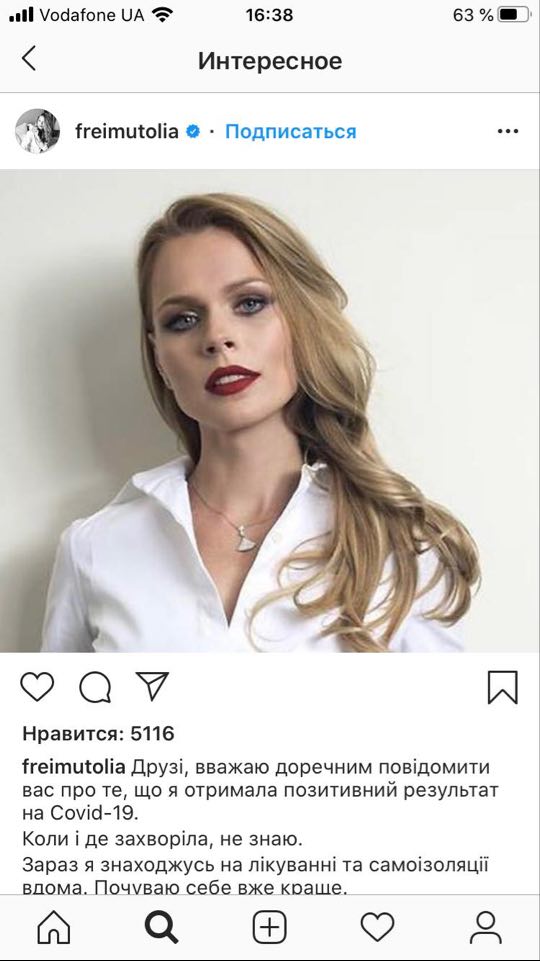The height and width of the screenshot is (961, 540).
Task: Open your Profile tab
Action: pos(485,927)
